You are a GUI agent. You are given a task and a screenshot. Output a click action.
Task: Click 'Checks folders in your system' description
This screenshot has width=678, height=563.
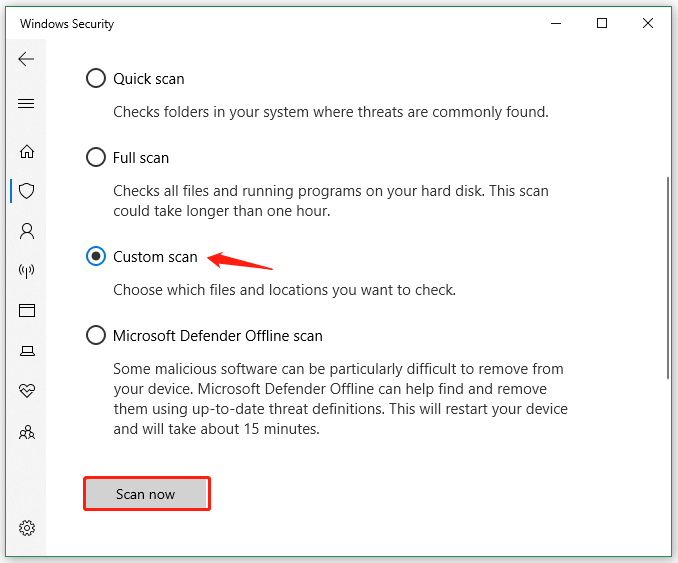point(331,112)
